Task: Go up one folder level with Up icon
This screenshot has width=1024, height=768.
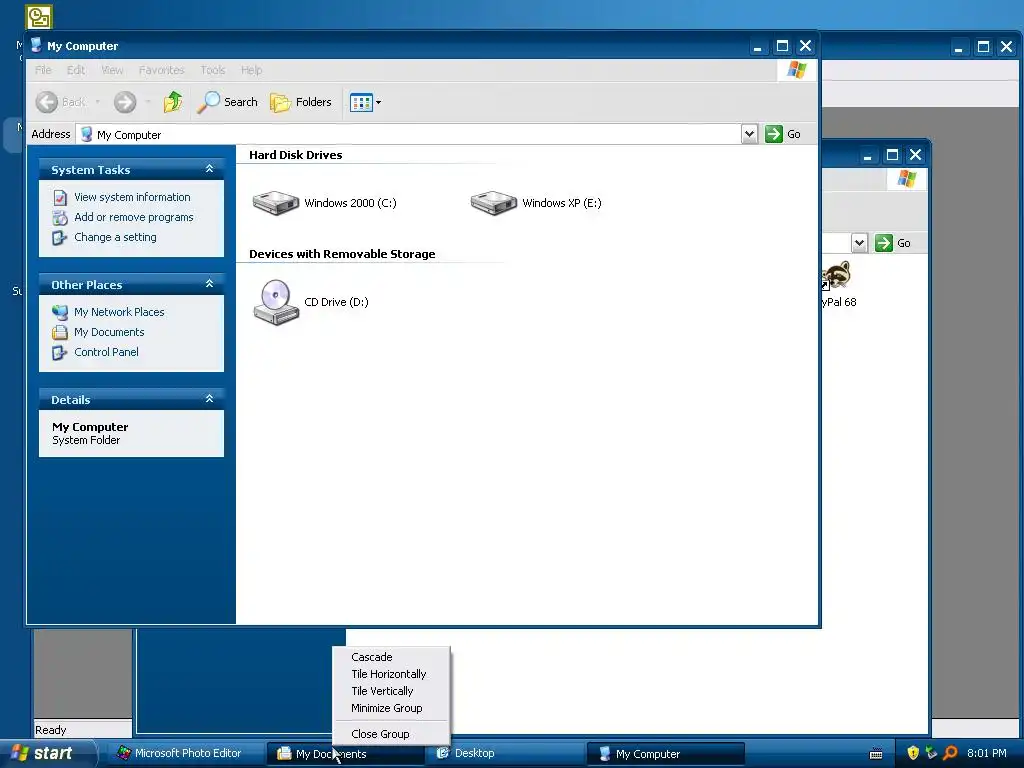Action: click(173, 102)
